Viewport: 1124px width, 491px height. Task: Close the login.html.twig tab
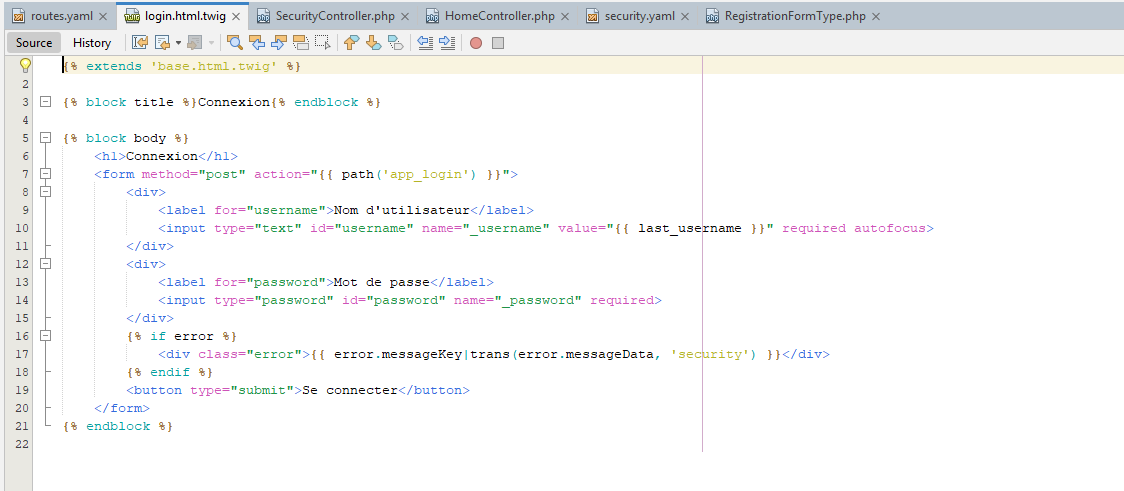[236, 16]
